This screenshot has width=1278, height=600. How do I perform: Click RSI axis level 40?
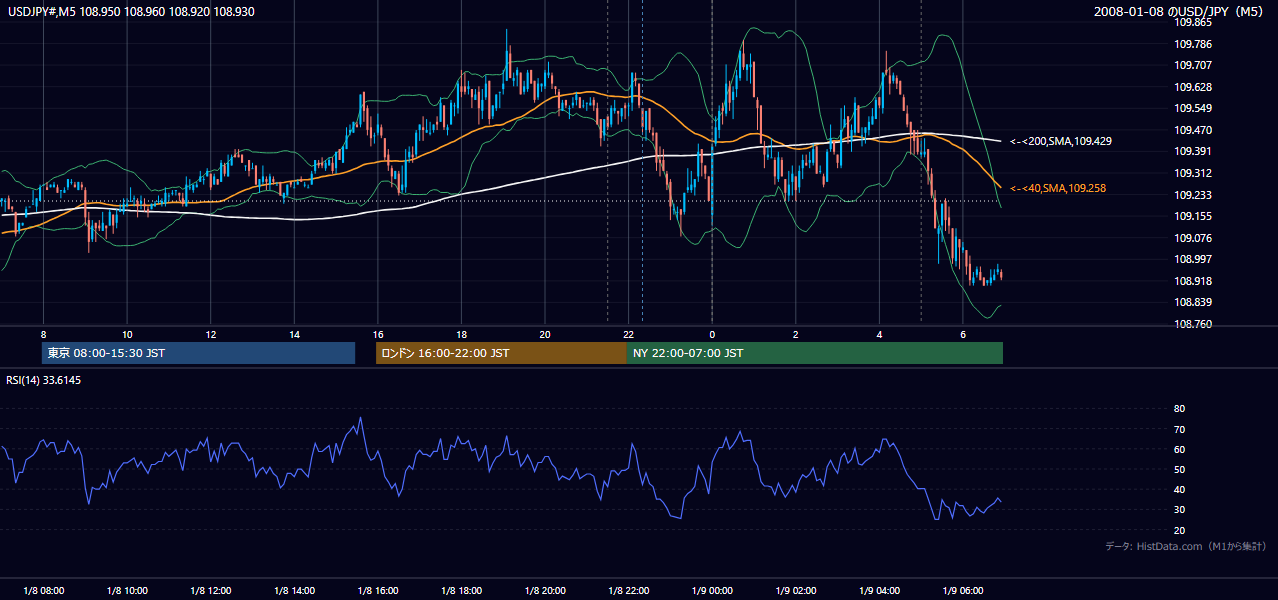tap(1180, 489)
